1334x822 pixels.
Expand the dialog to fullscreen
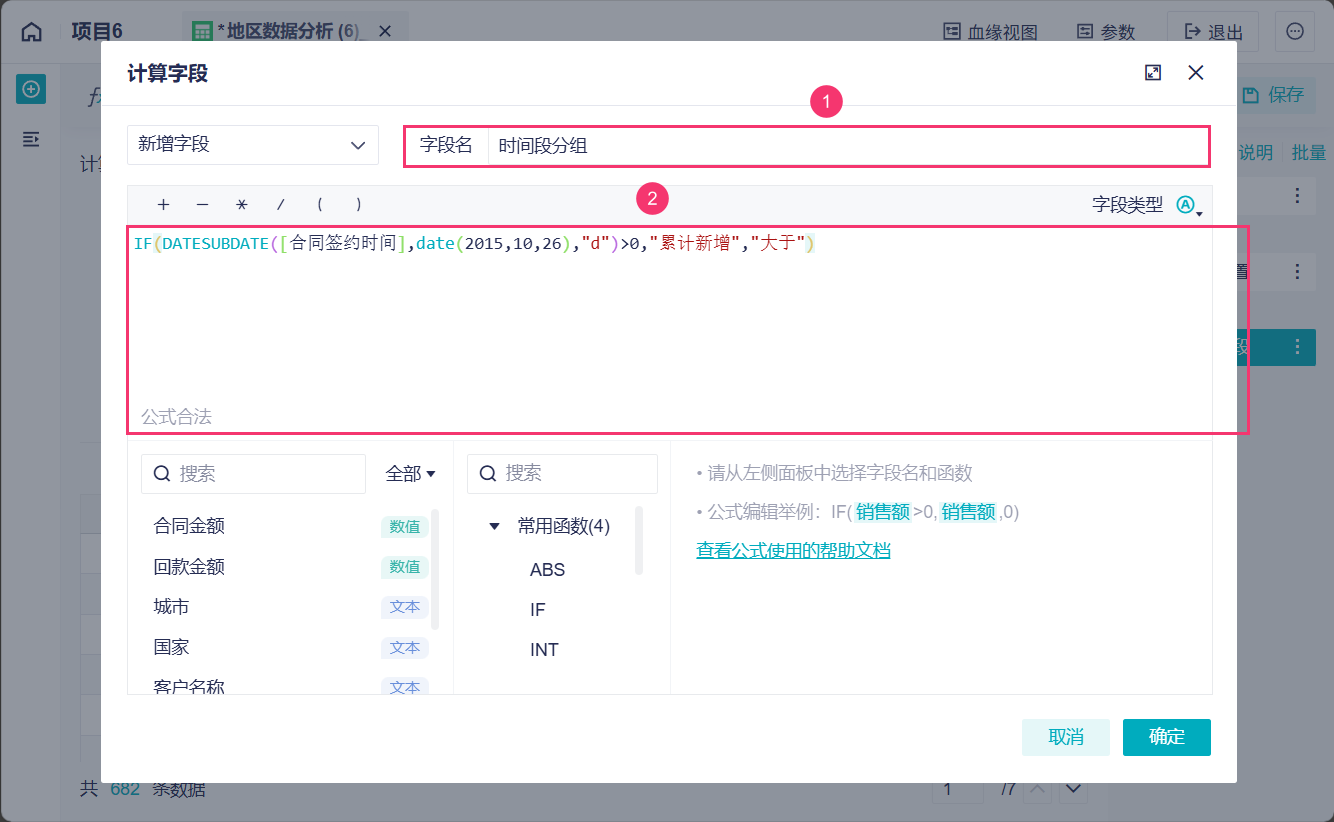[x=1154, y=72]
